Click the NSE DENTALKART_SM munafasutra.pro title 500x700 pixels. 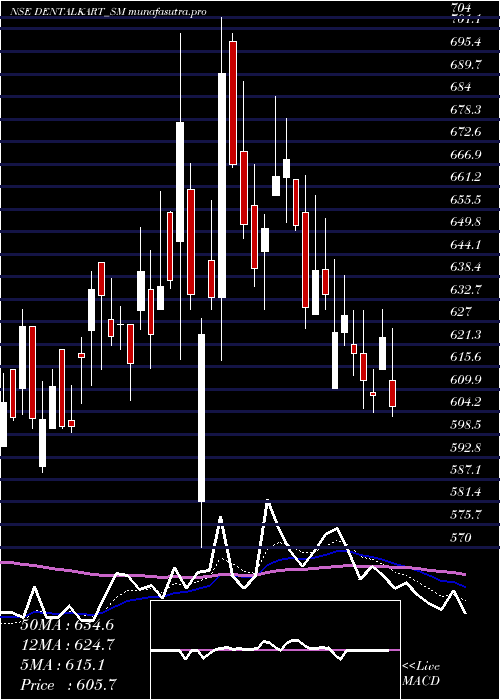(108, 12)
